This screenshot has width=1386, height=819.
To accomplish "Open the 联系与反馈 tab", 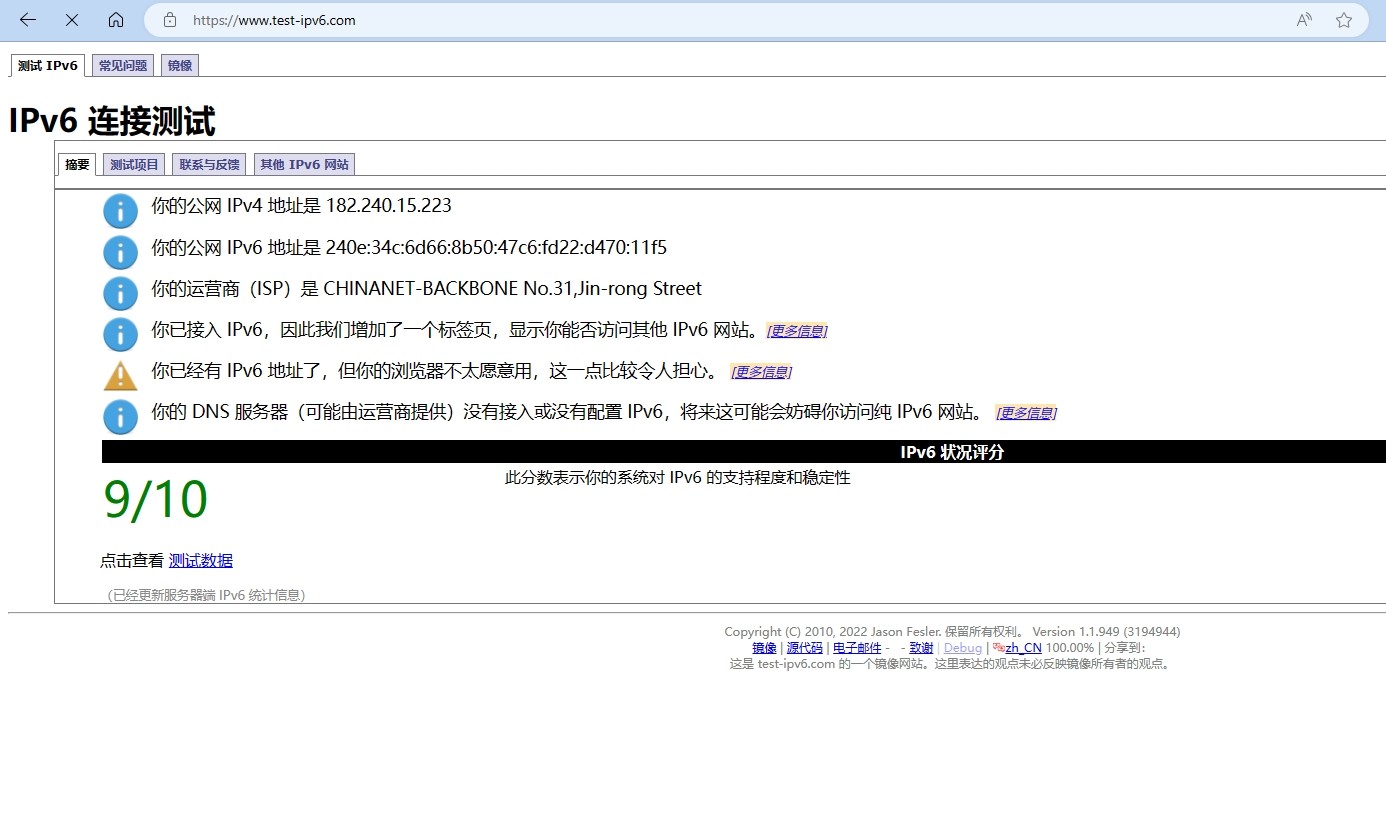I will click(x=208, y=163).
